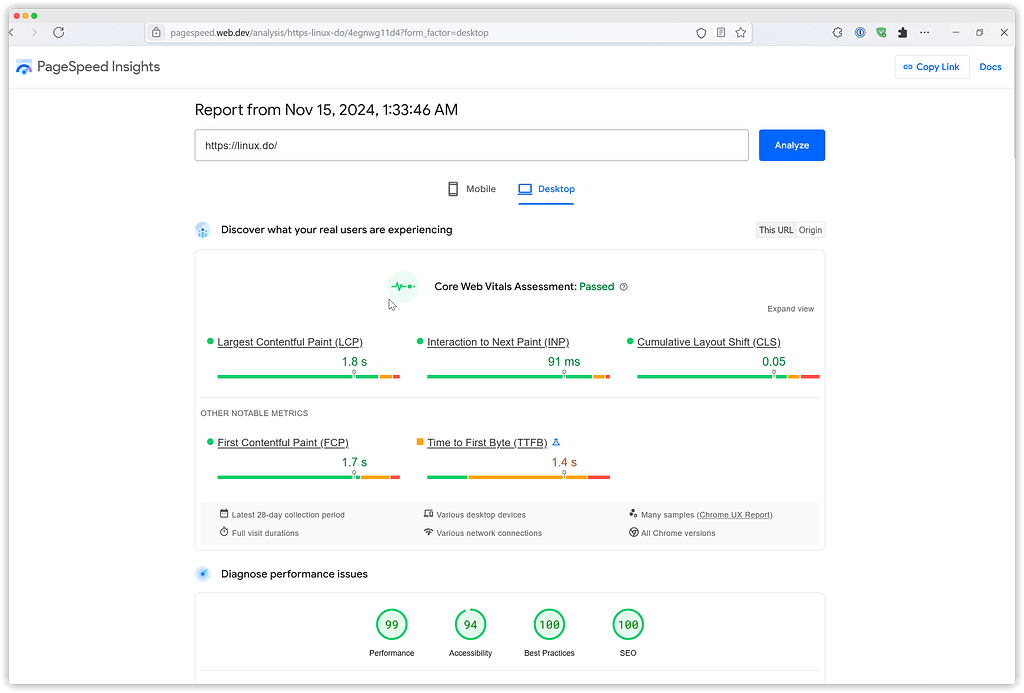
Task: Open the browser three-dots menu
Action: [925, 33]
